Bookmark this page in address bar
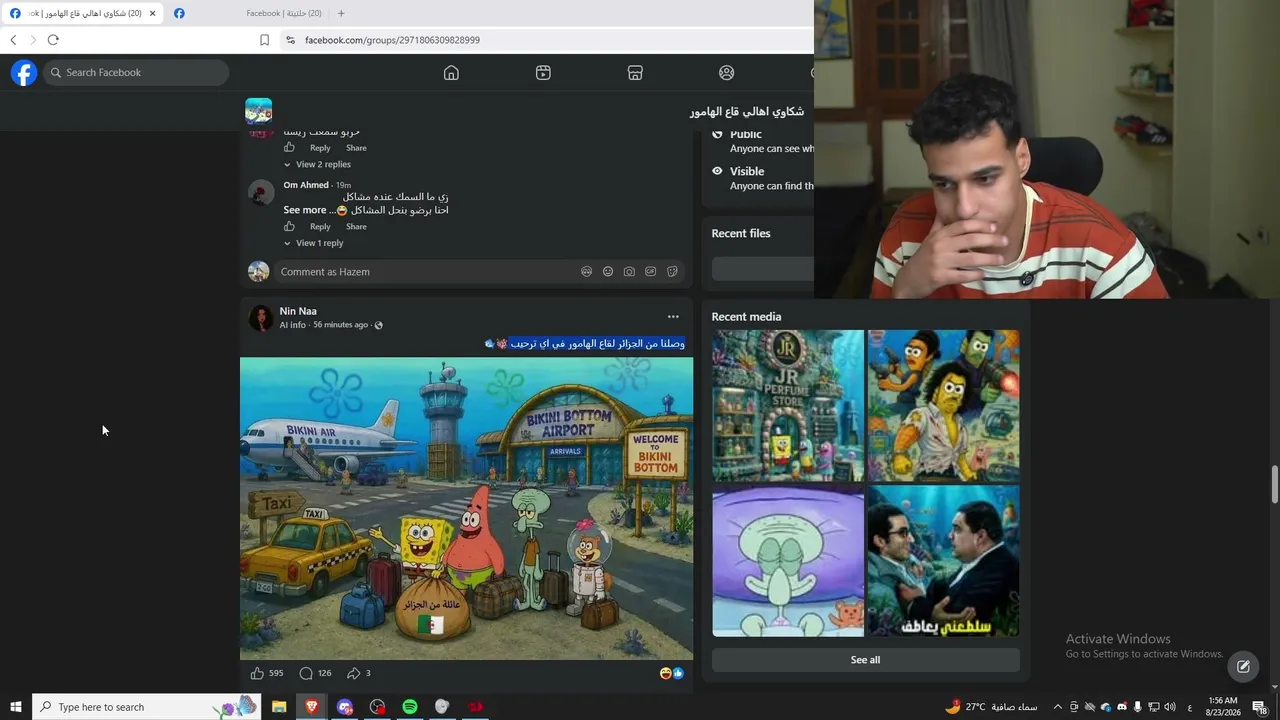This screenshot has height=720, width=1280. point(264,40)
